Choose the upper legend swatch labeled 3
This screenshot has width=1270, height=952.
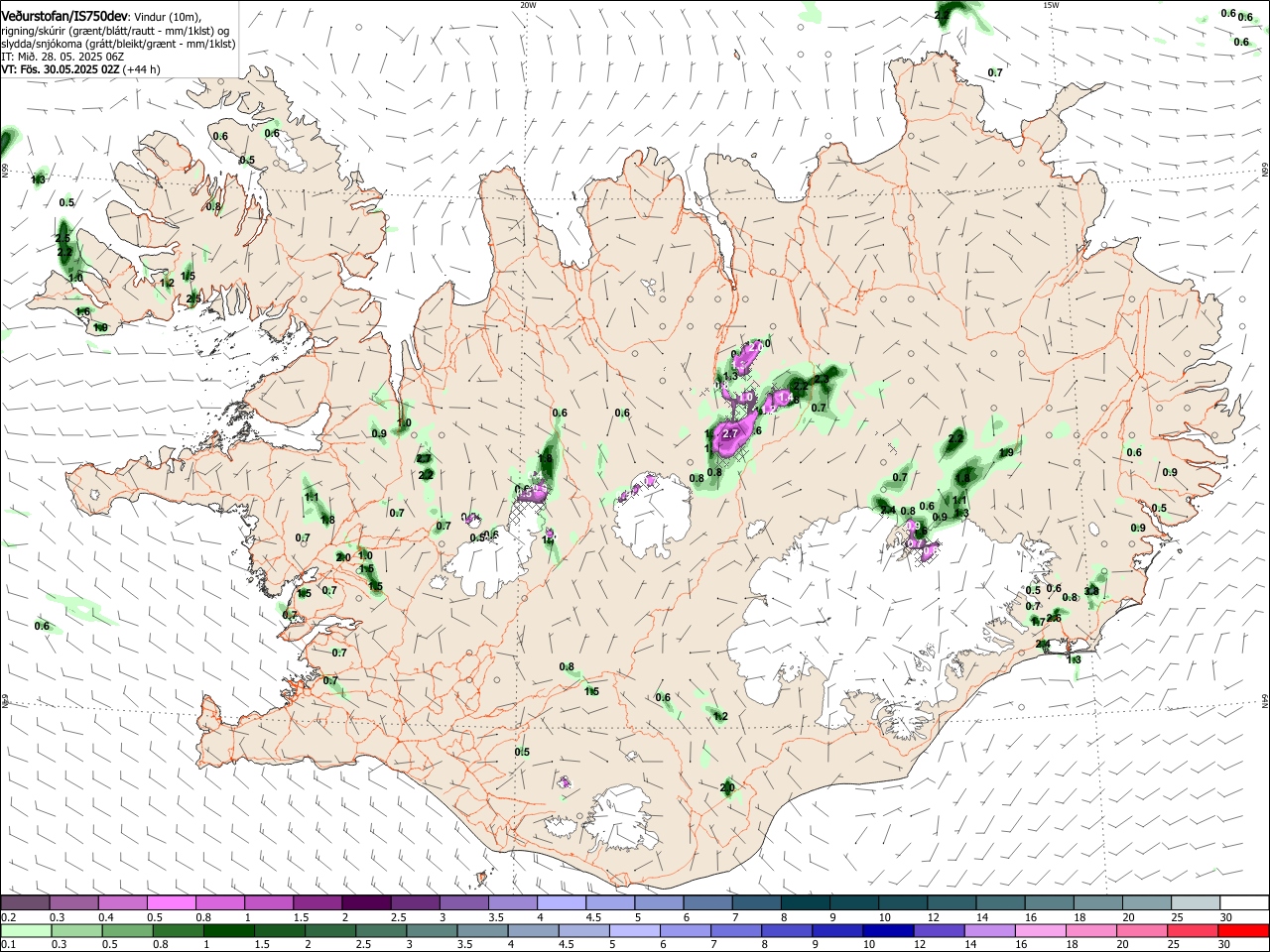464,902
